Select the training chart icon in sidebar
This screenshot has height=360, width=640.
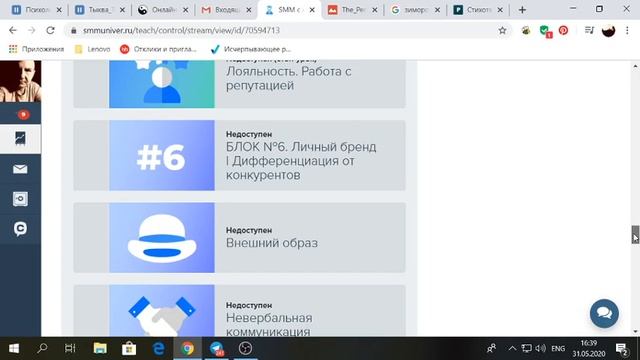pyautogui.click(x=20, y=138)
